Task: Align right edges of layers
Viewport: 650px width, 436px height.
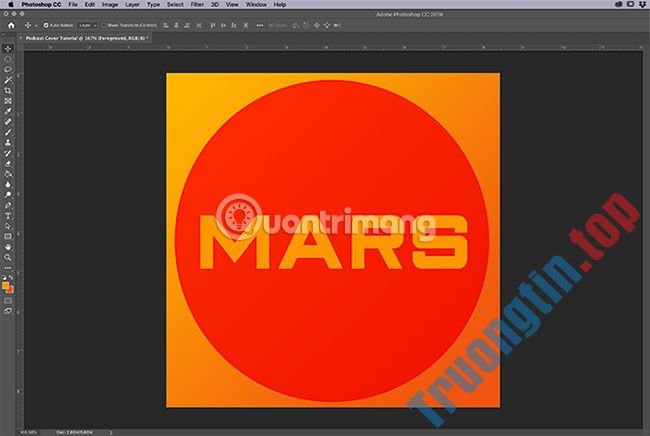Action: (187, 25)
